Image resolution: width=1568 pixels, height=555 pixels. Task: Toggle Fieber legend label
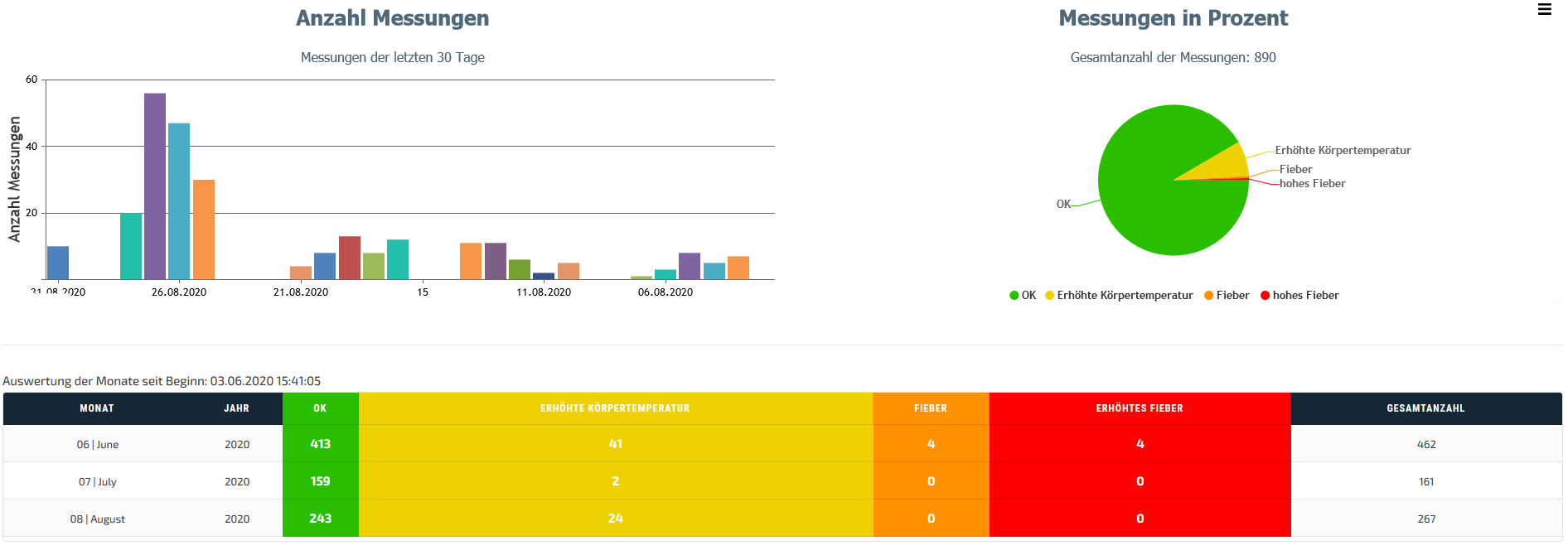[1232, 296]
